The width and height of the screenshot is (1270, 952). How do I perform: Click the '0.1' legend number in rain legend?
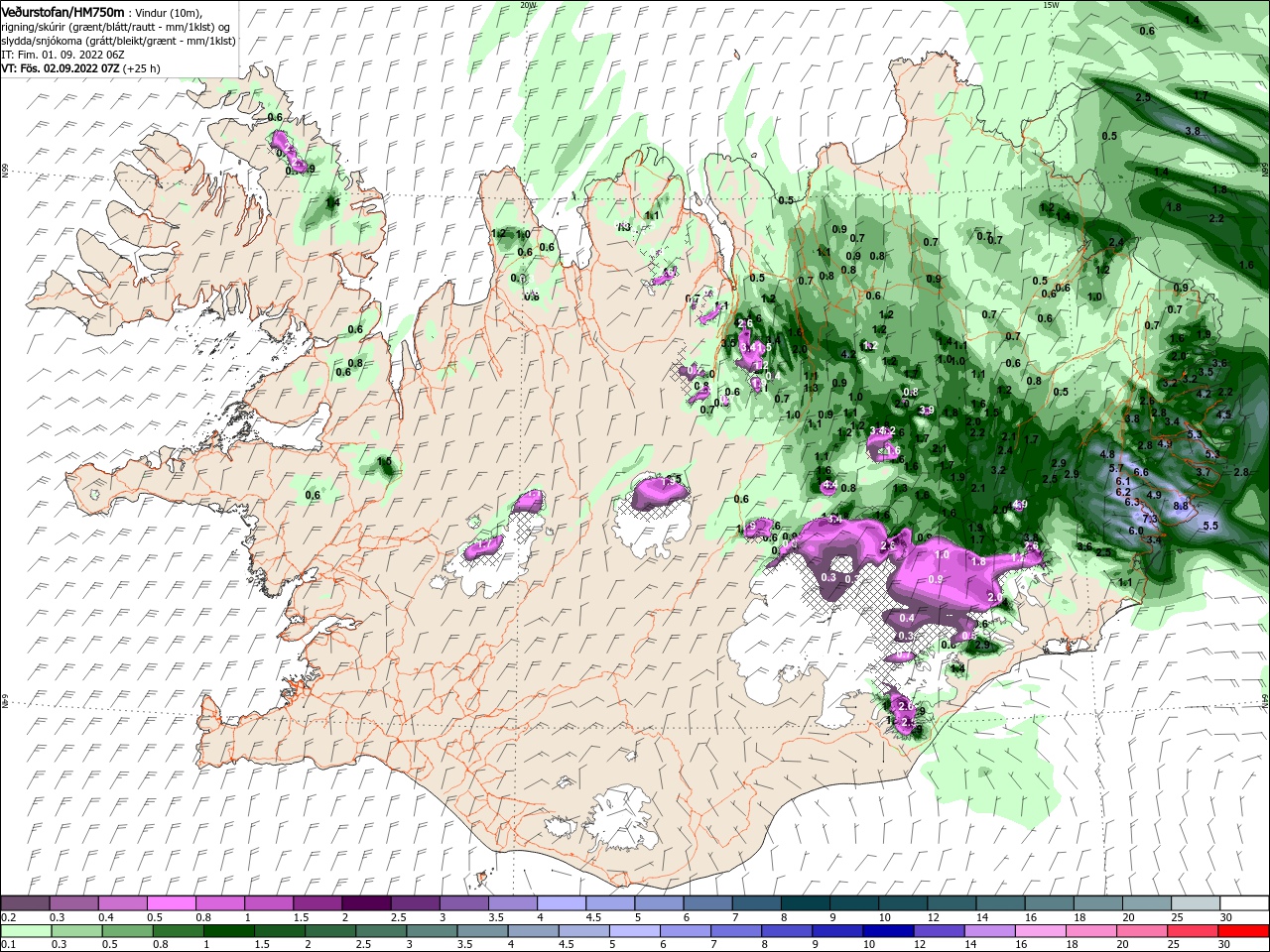[x=8, y=943]
